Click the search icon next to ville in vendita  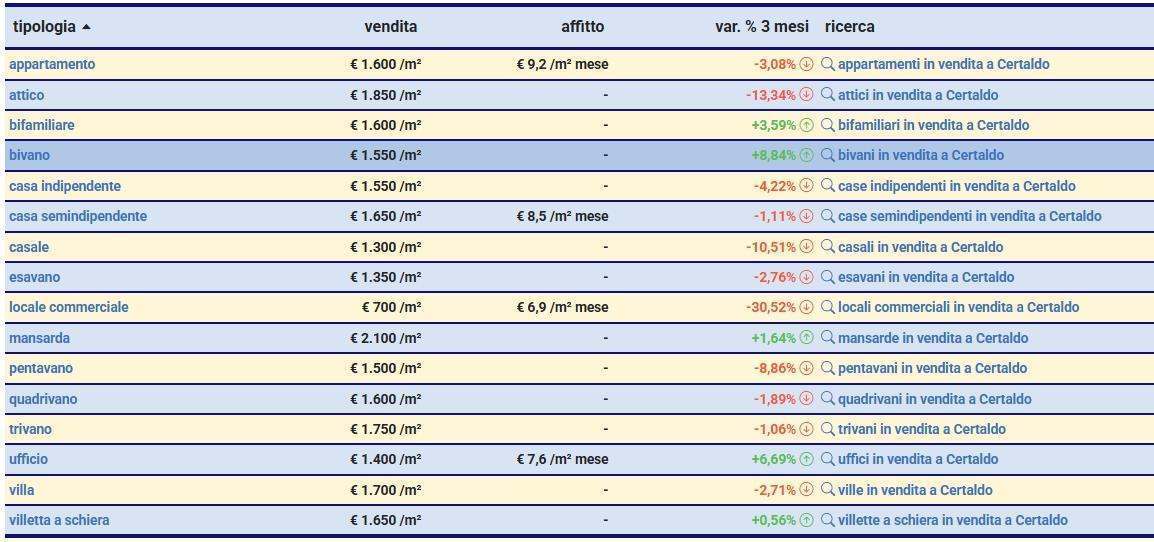[x=827, y=490]
